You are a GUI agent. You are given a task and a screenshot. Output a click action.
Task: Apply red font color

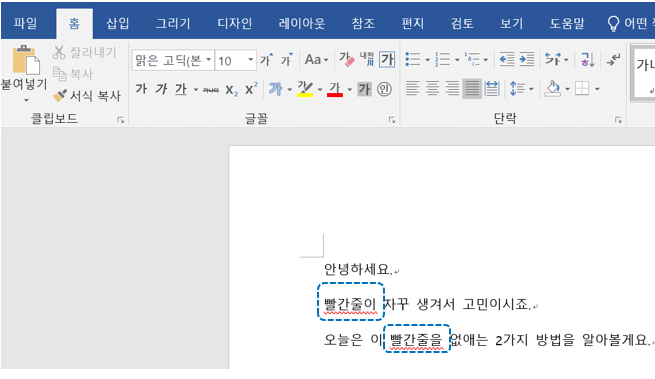coord(335,89)
